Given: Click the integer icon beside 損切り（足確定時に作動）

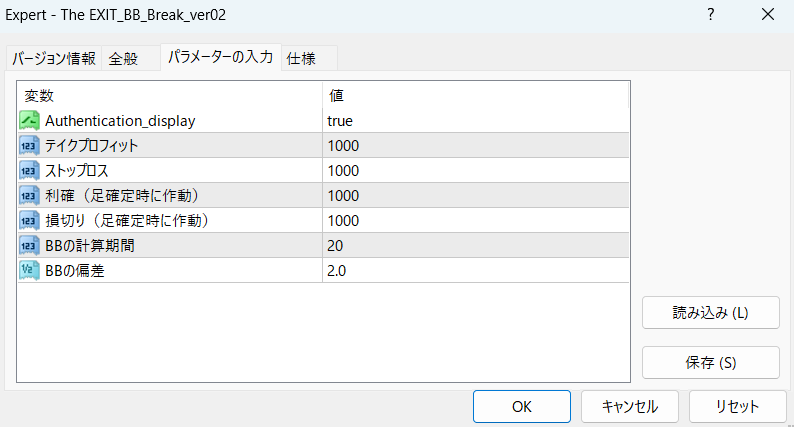Looking at the screenshot, I should 29,220.
